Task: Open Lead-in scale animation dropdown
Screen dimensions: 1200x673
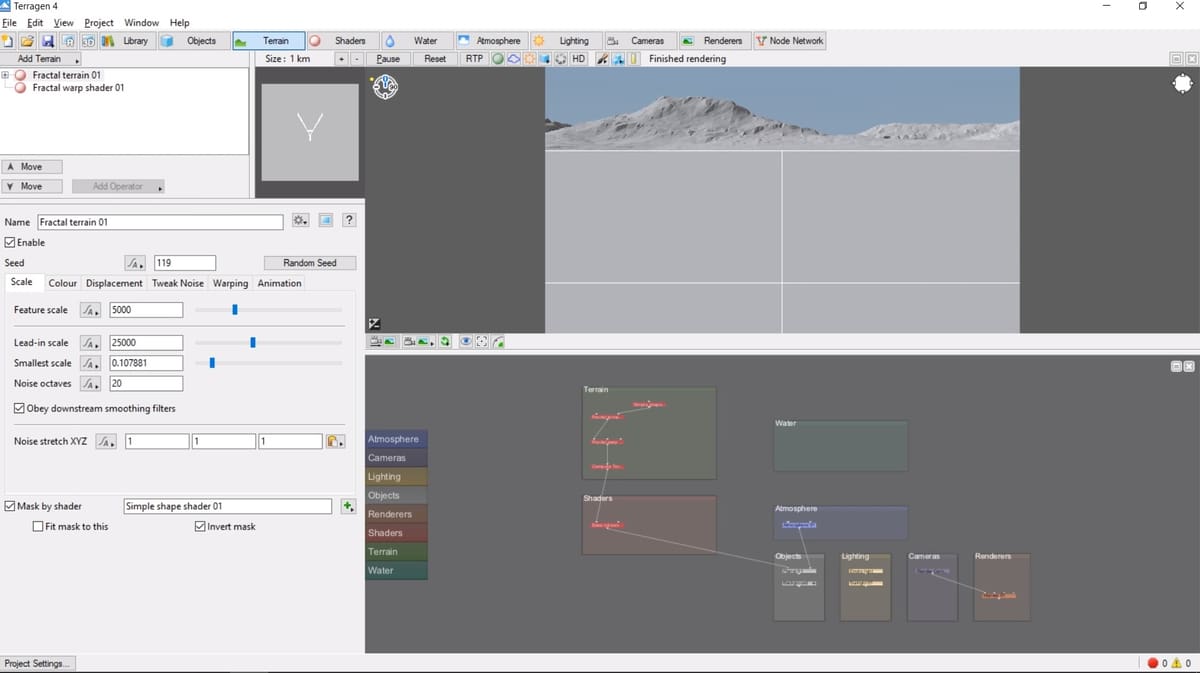Action: click(91, 343)
